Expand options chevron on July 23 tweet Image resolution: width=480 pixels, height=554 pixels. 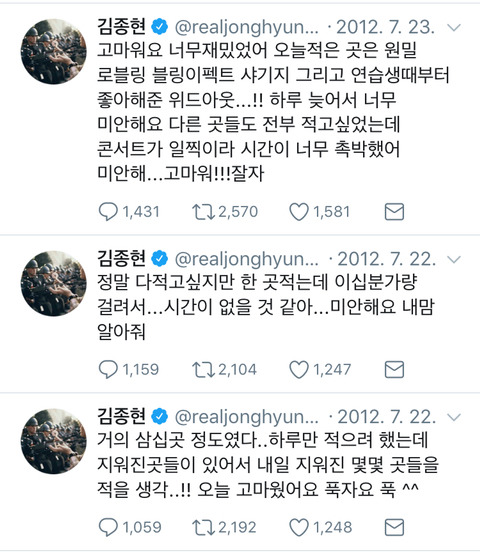tap(454, 27)
